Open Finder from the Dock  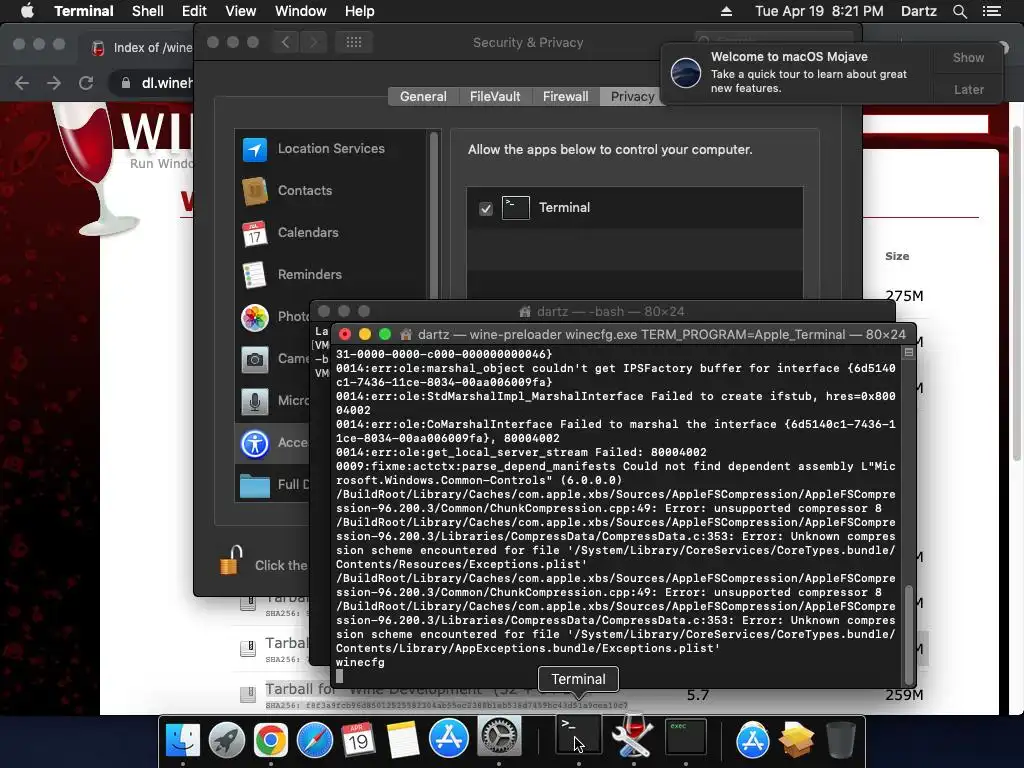click(x=183, y=739)
